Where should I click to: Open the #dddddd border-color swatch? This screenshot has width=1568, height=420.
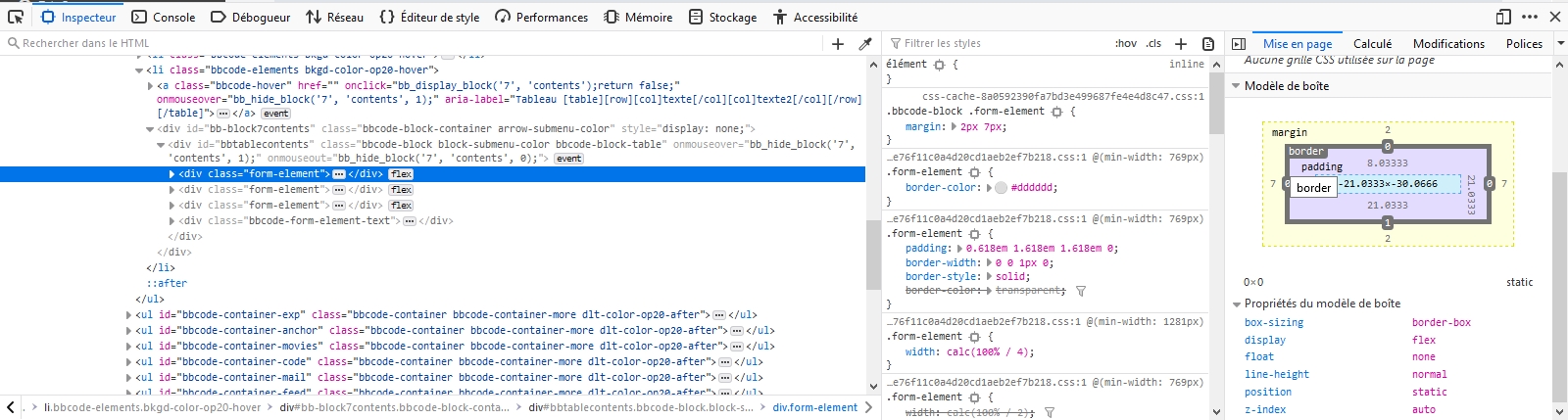(1001, 188)
